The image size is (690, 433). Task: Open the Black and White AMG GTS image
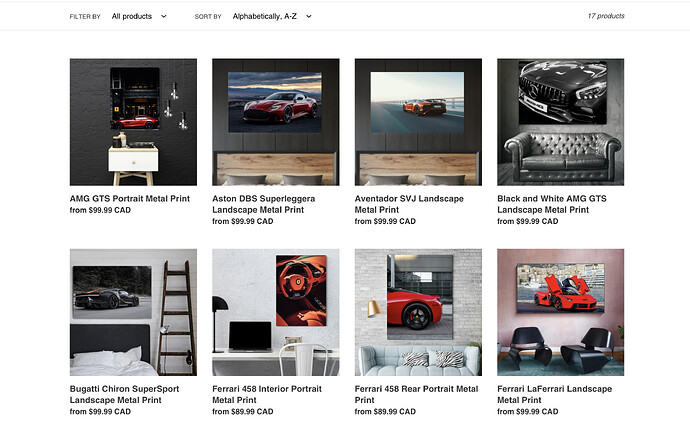pyautogui.click(x=561, y=122)
